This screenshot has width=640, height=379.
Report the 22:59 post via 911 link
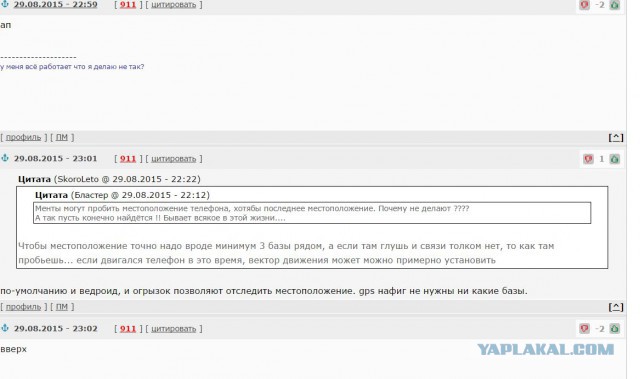(128, 4)
